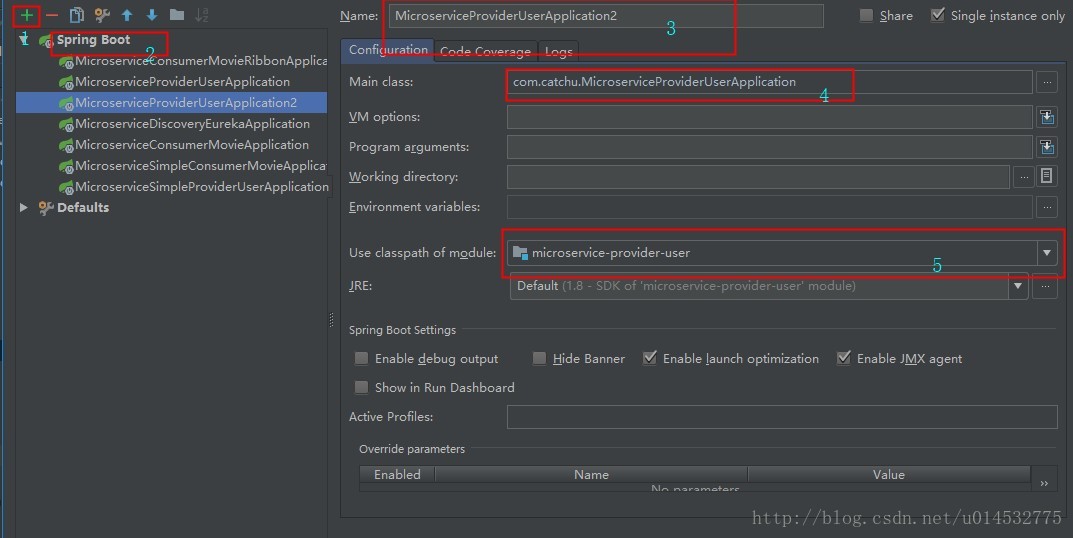Edit defaults wrench icon in toolbar
The image size is (1073, 538).
pyautogui.click(x=102, y=14)
